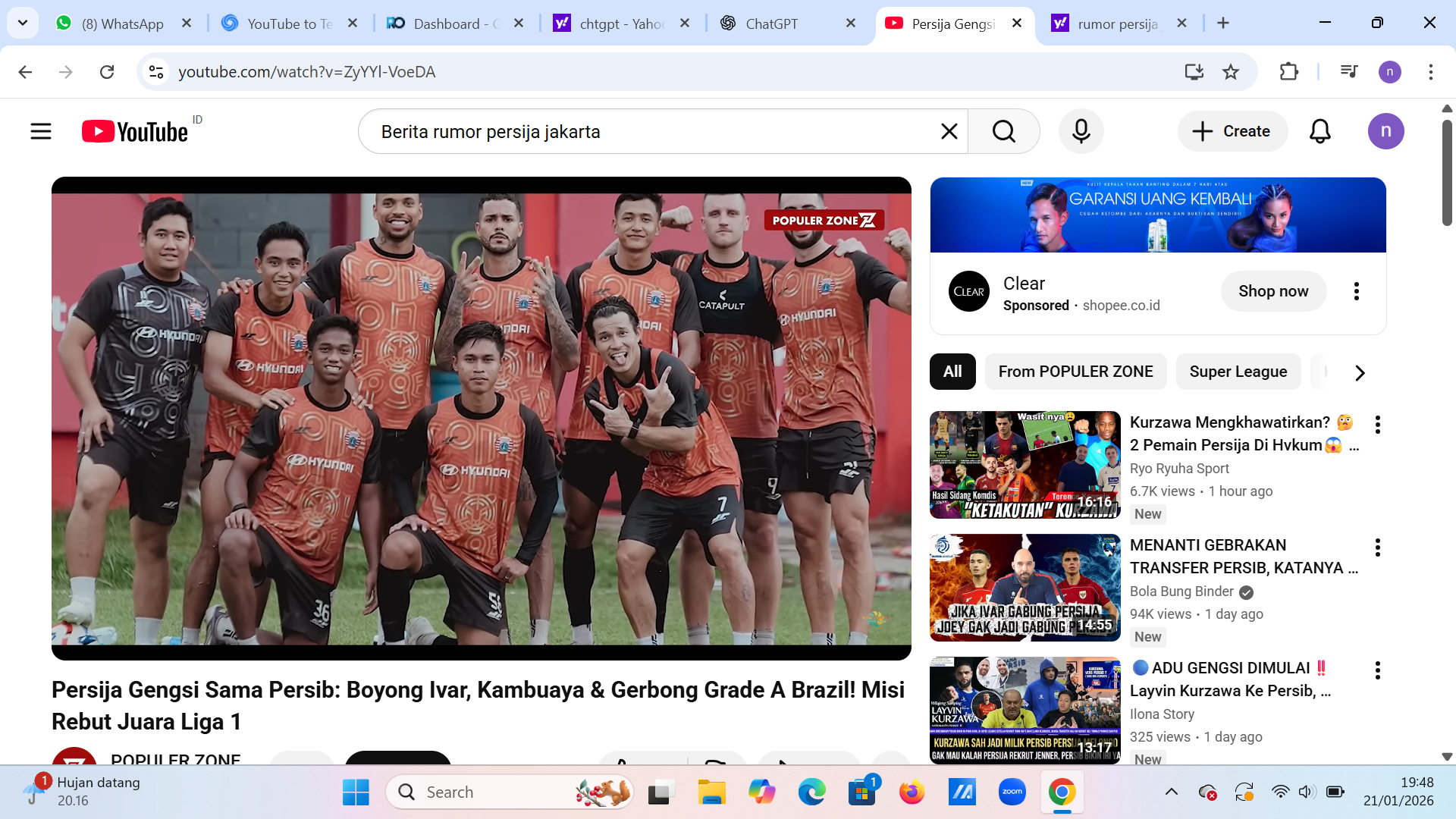The width and height of the screenshot is (1456, 819).
Task: Show hidden system tray icons
Action: (x=1172, y=792)
